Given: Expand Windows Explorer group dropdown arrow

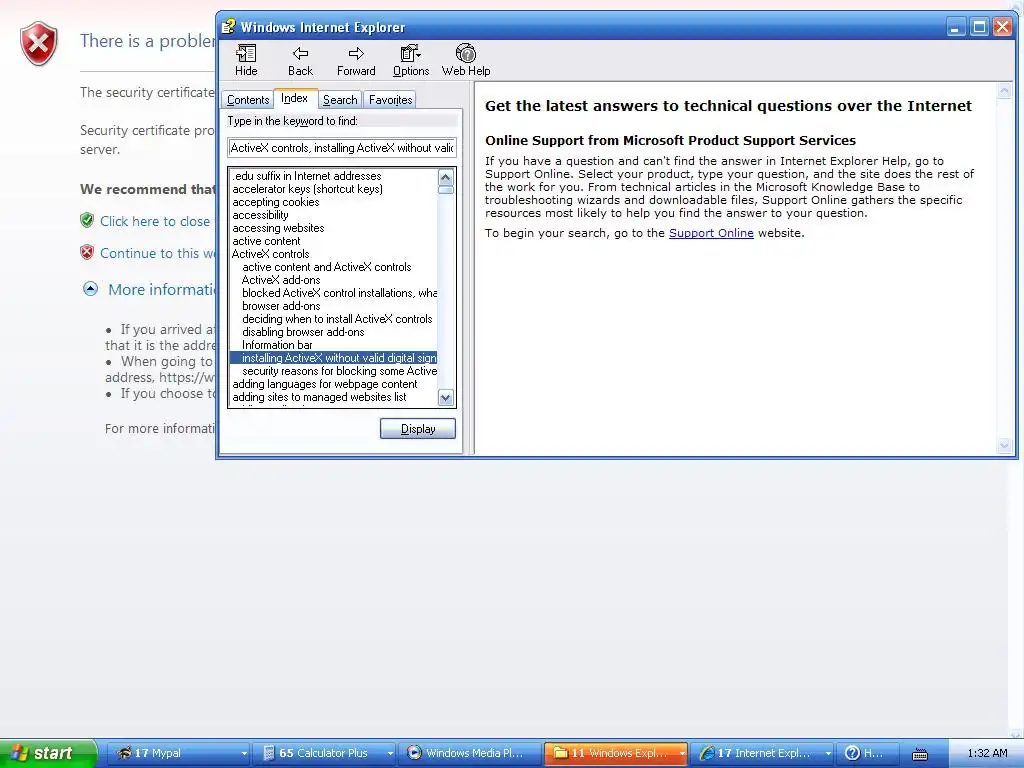Looking at the screenshot, I should point(682,754).
